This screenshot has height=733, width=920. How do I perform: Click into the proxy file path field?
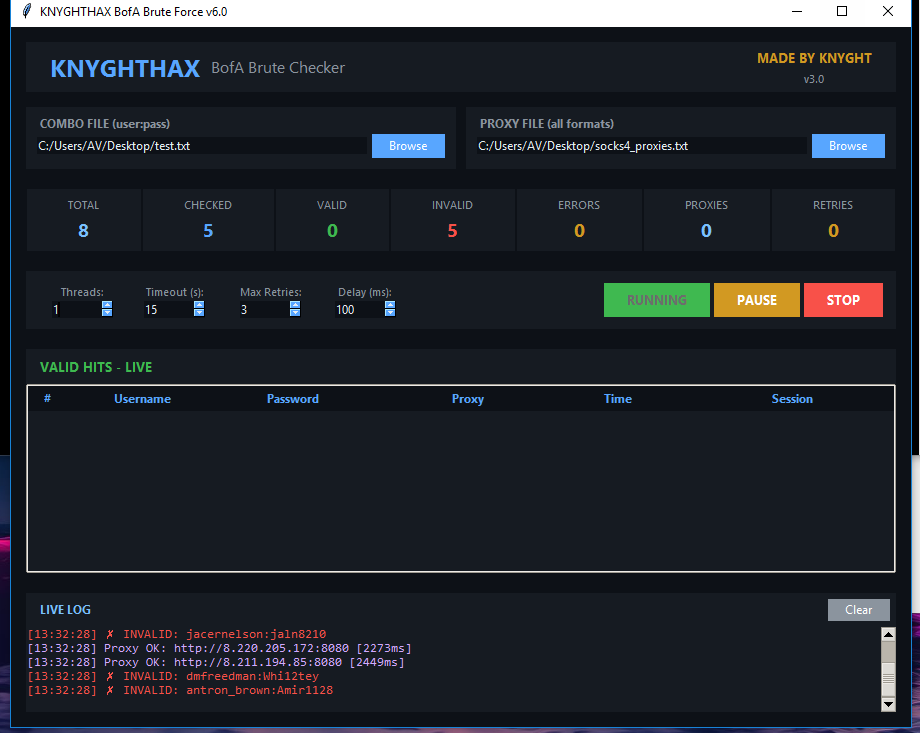pyautogui.click(x=640, y=146)
